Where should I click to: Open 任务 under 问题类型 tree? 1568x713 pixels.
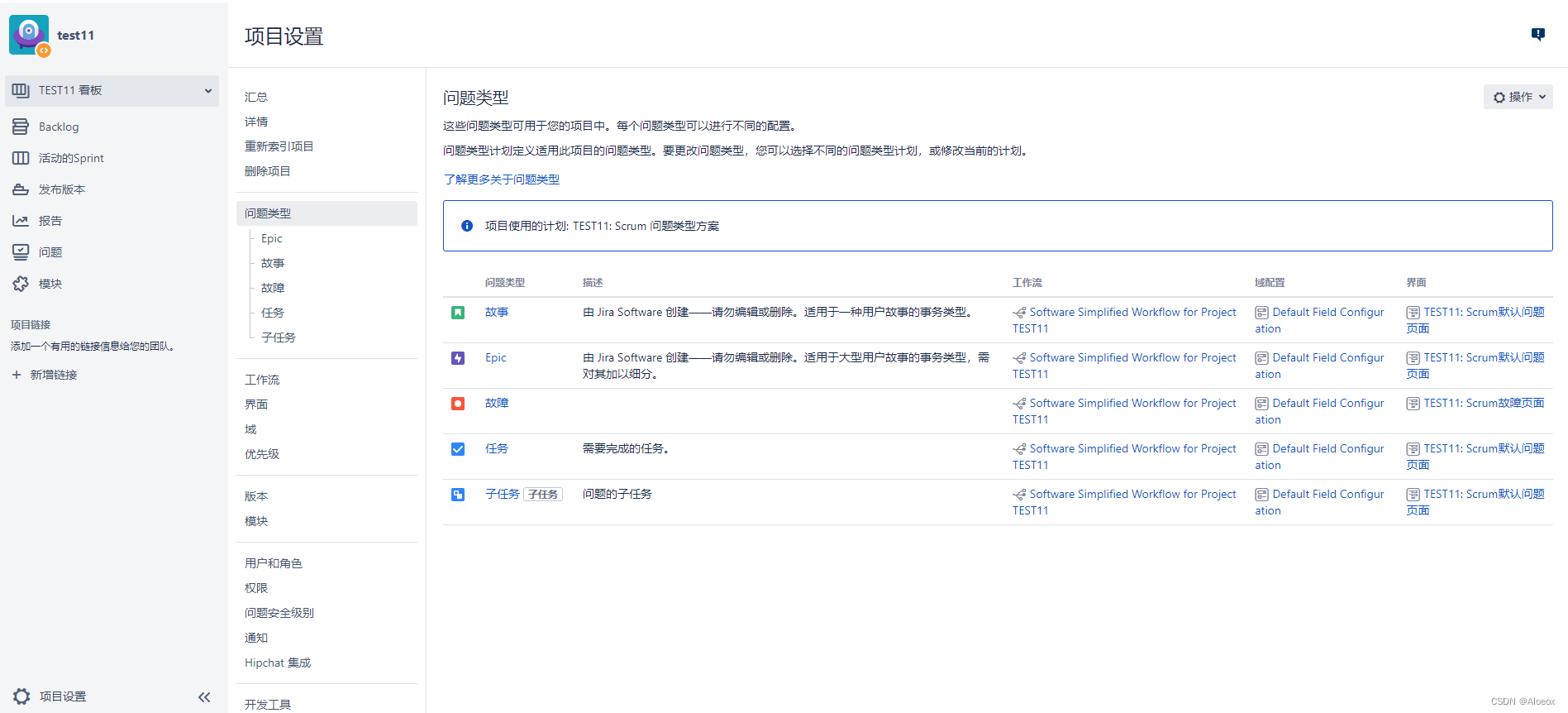(273, 313)
